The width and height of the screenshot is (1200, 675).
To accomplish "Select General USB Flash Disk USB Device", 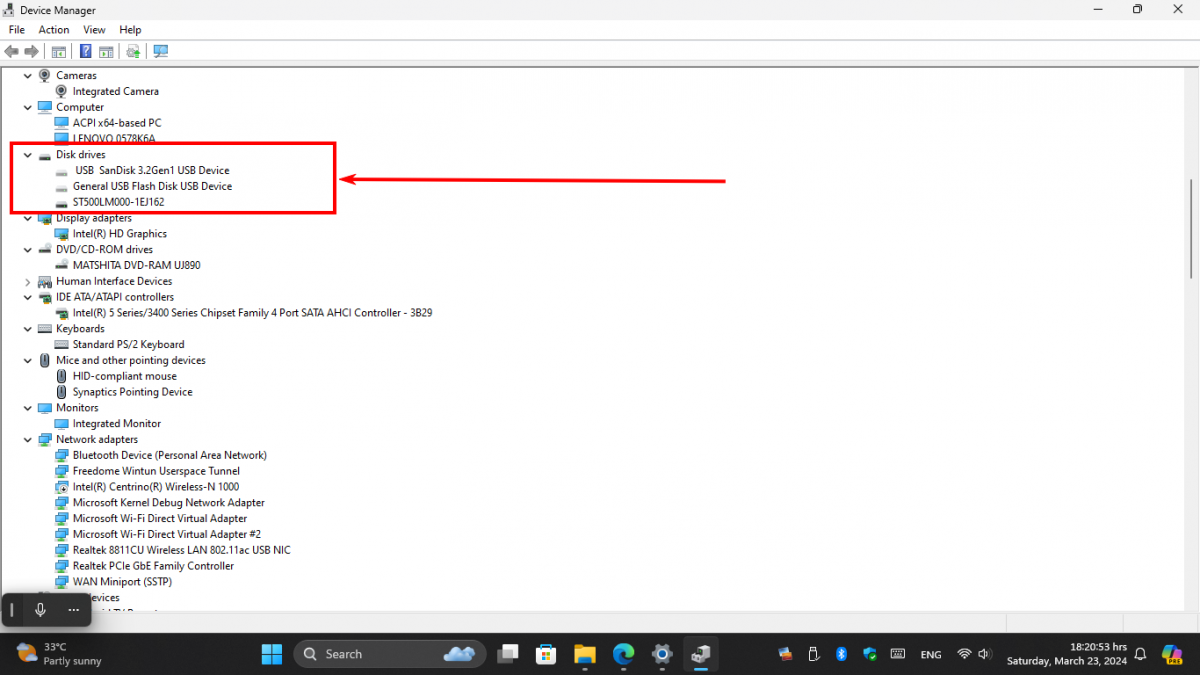I will click(x=152, y=186).
